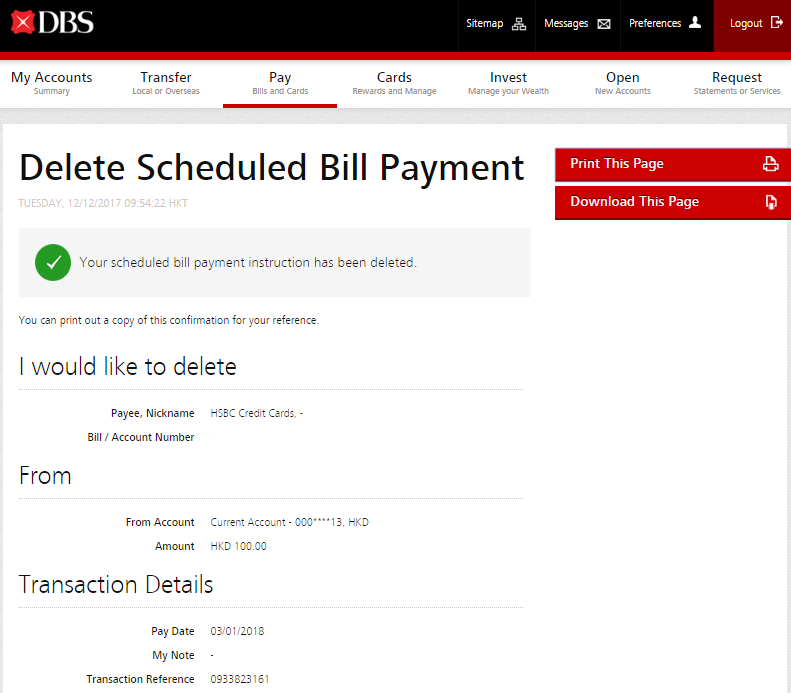Viewport: 791px width, 693px height.
Task: Click the Sitemap link text
Action: [x=484, y=24]
